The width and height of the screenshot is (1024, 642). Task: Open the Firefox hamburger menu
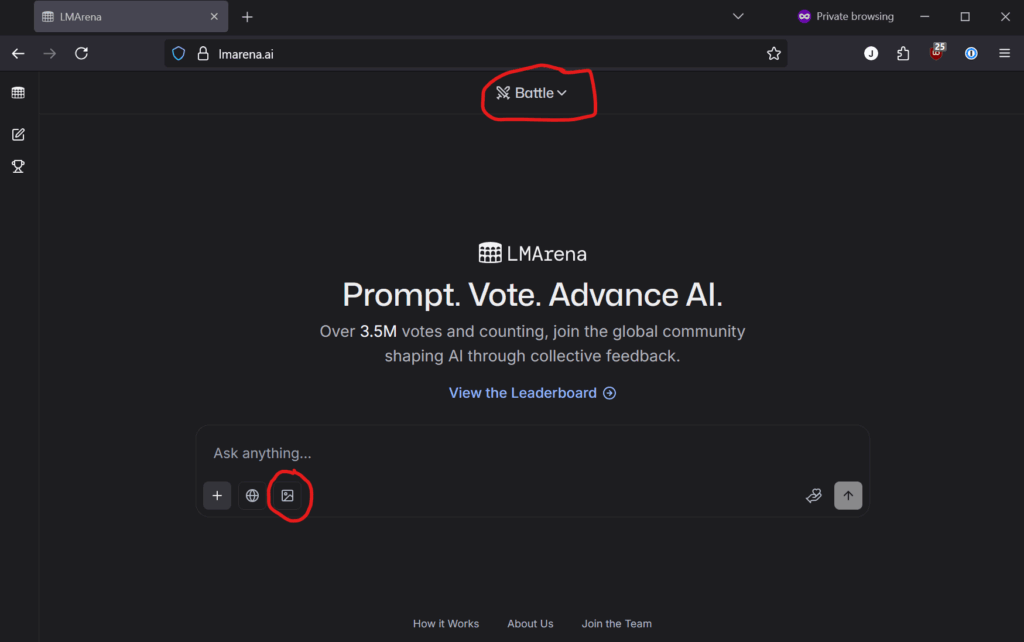coord(1004,53)
